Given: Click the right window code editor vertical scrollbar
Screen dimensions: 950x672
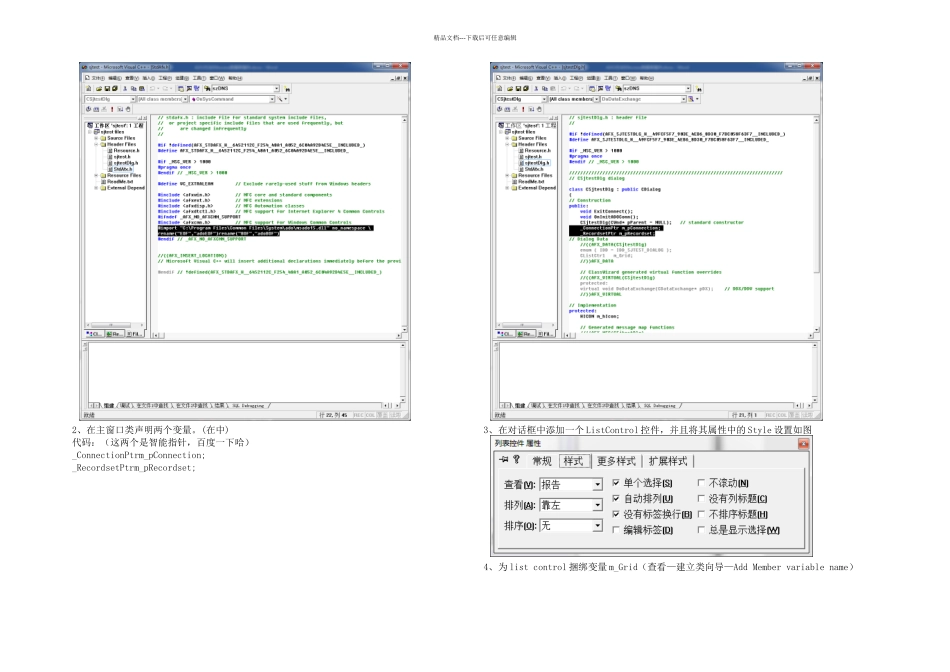Looking at the screenshot, I should tap(816, 222).
